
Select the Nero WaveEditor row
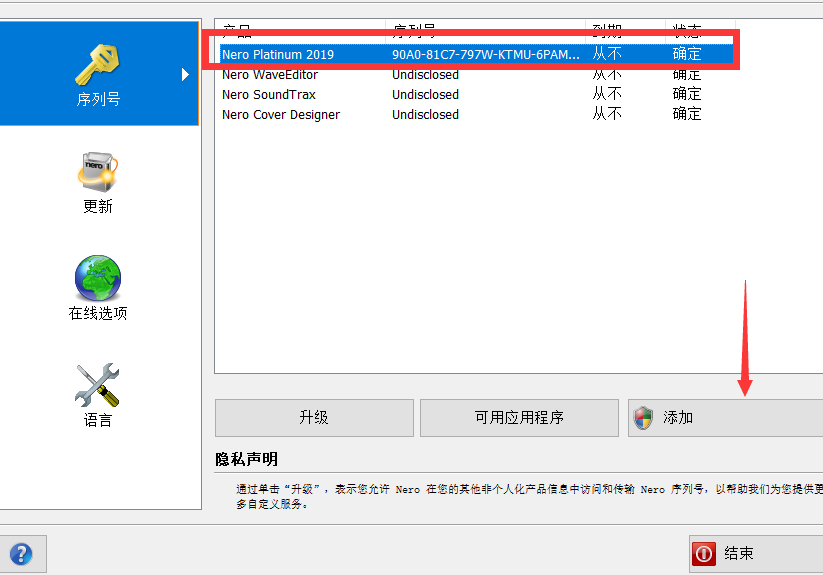[x=477, y=75]
